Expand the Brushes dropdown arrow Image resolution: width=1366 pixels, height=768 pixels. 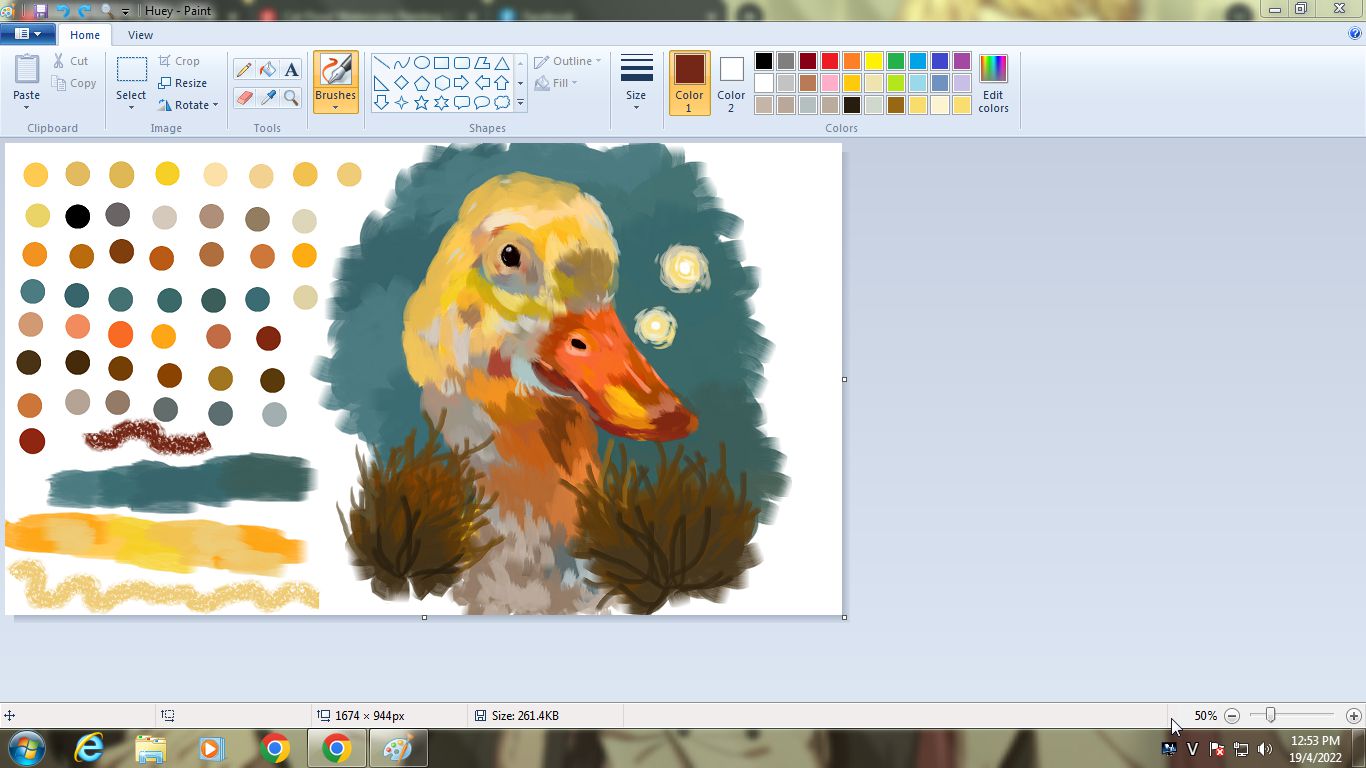point(335,107)
